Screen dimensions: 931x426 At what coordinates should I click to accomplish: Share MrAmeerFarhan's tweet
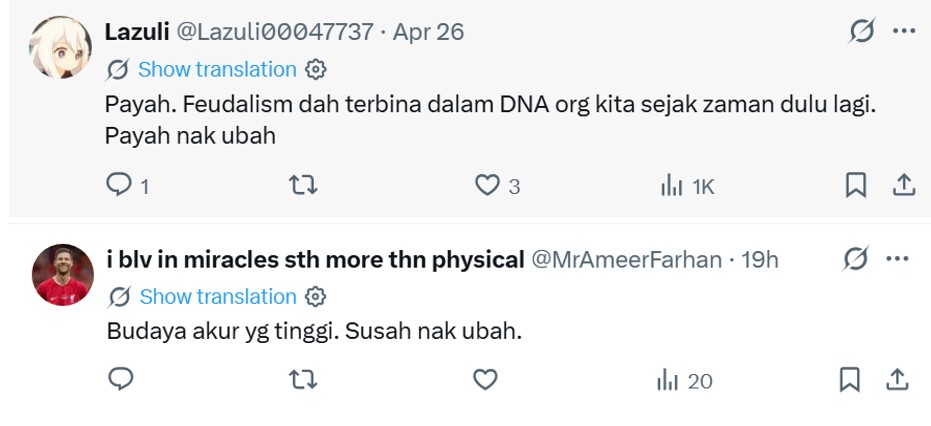click(897, 380)
